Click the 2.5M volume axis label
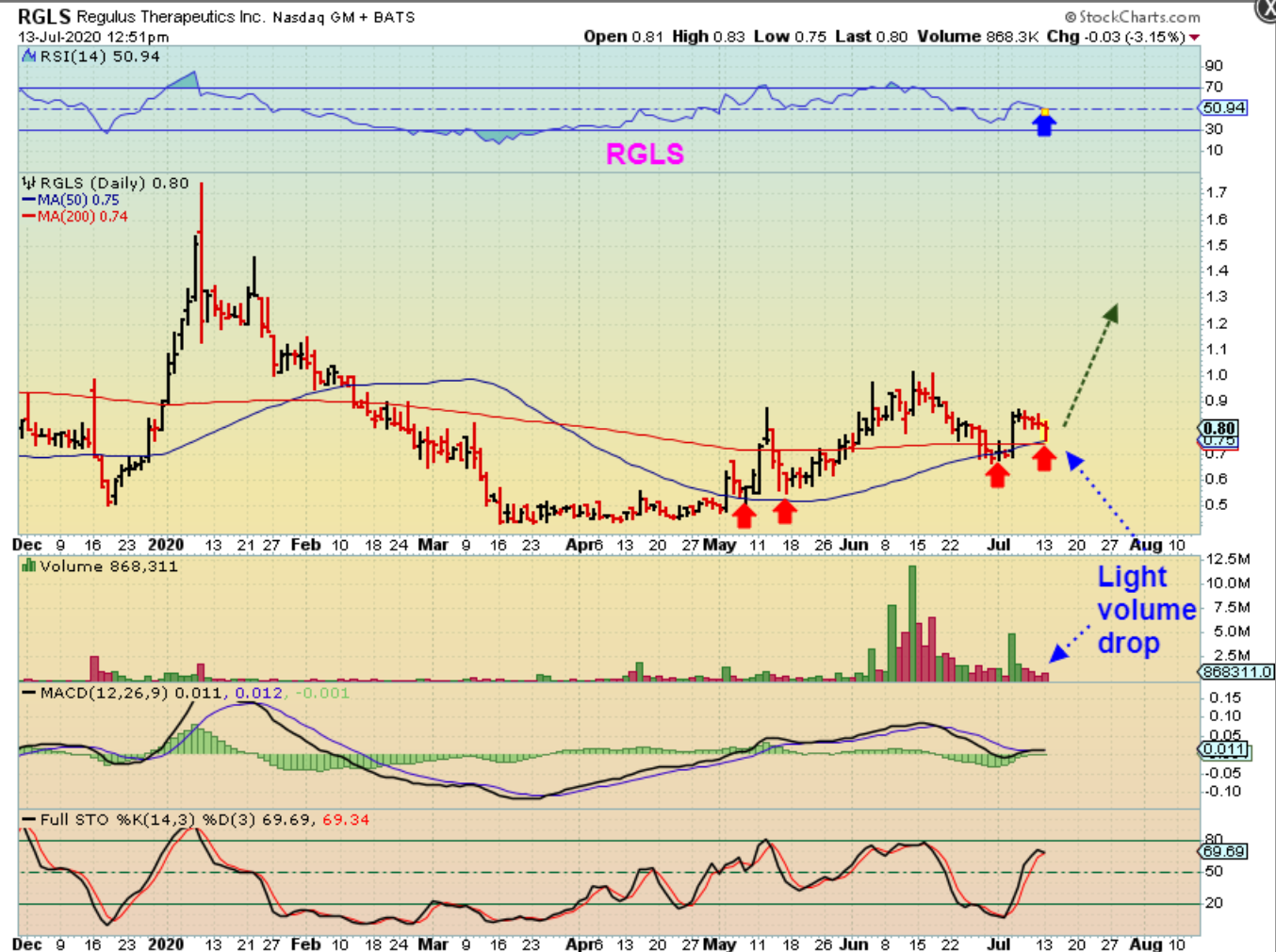1276x952 pixels. [1231, 656]
